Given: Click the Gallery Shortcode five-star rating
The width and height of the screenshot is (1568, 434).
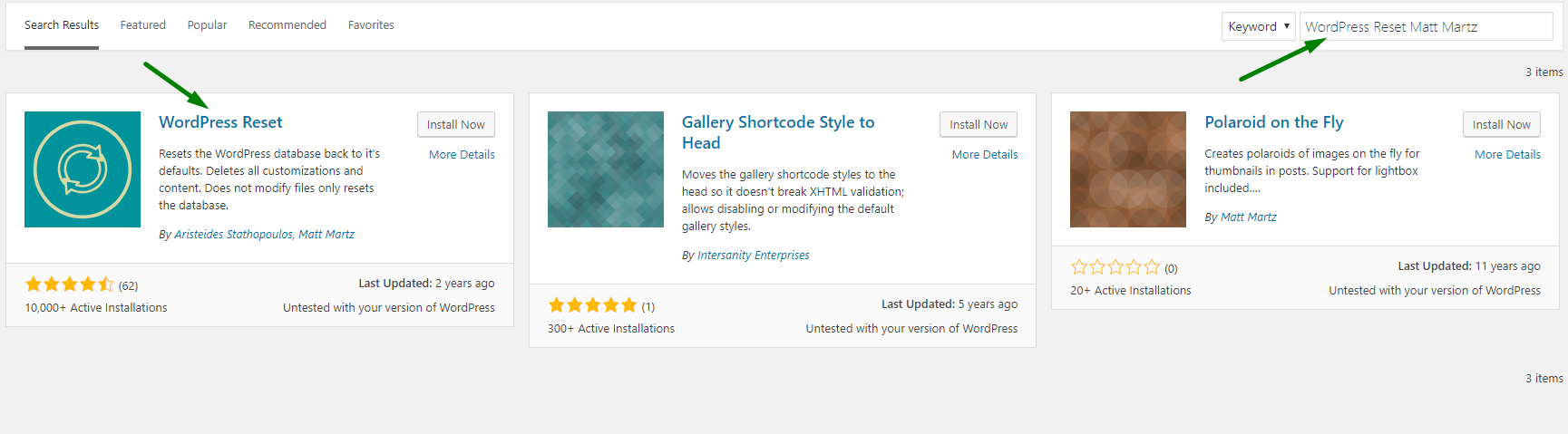Looking at the screenshot, I should tap(592, 305).
